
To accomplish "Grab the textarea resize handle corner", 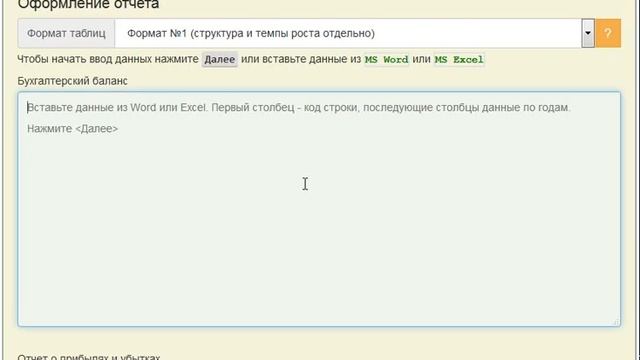I will (x=616, y=322).
